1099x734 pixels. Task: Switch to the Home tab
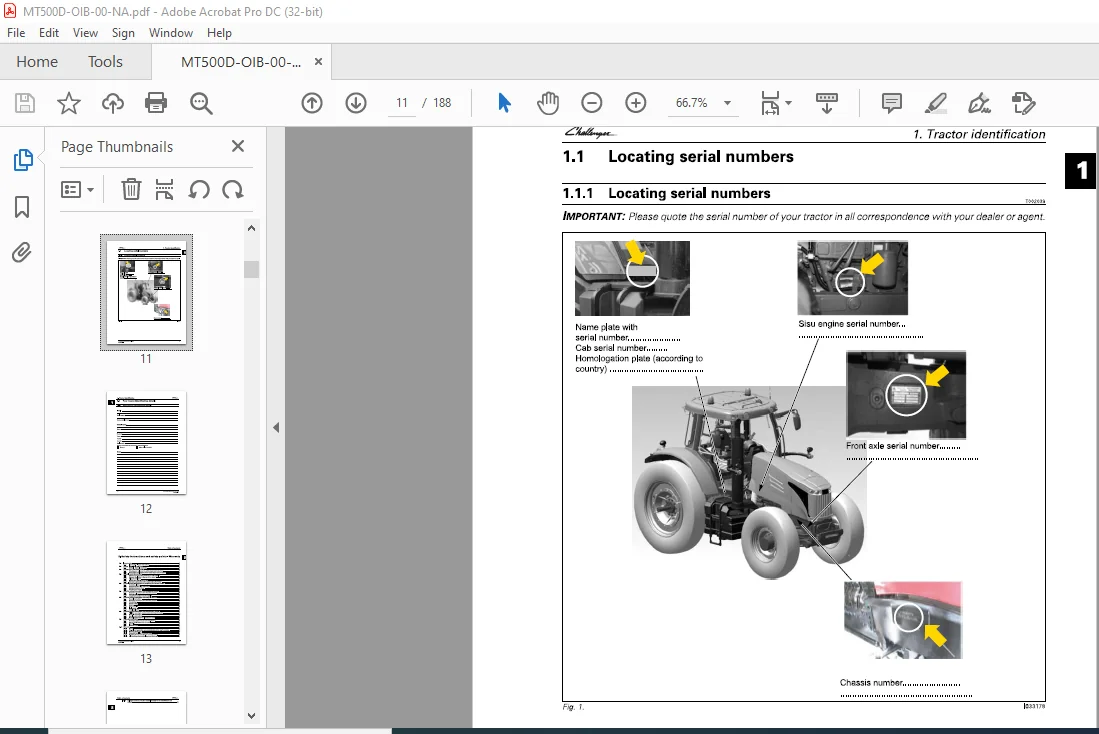tap(37, 62)
